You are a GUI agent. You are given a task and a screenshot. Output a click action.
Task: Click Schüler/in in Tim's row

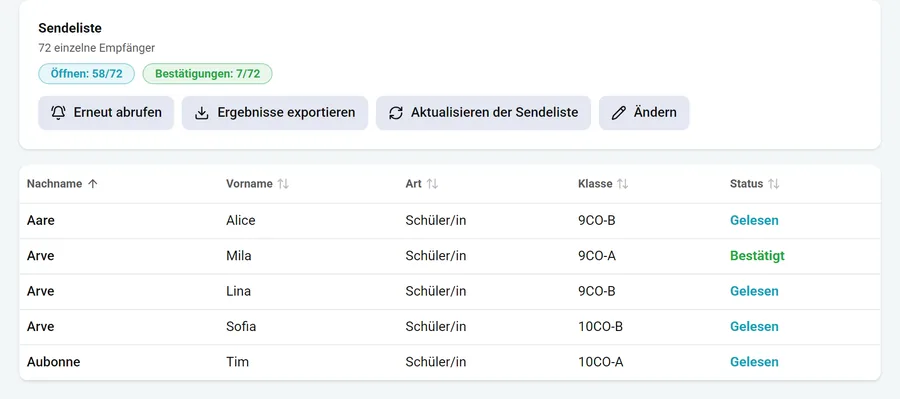[436, 362]
